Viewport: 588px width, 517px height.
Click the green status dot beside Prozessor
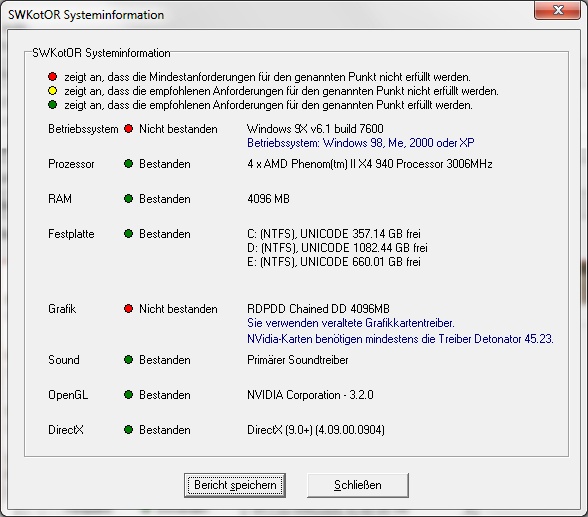[x=129, y=164]
